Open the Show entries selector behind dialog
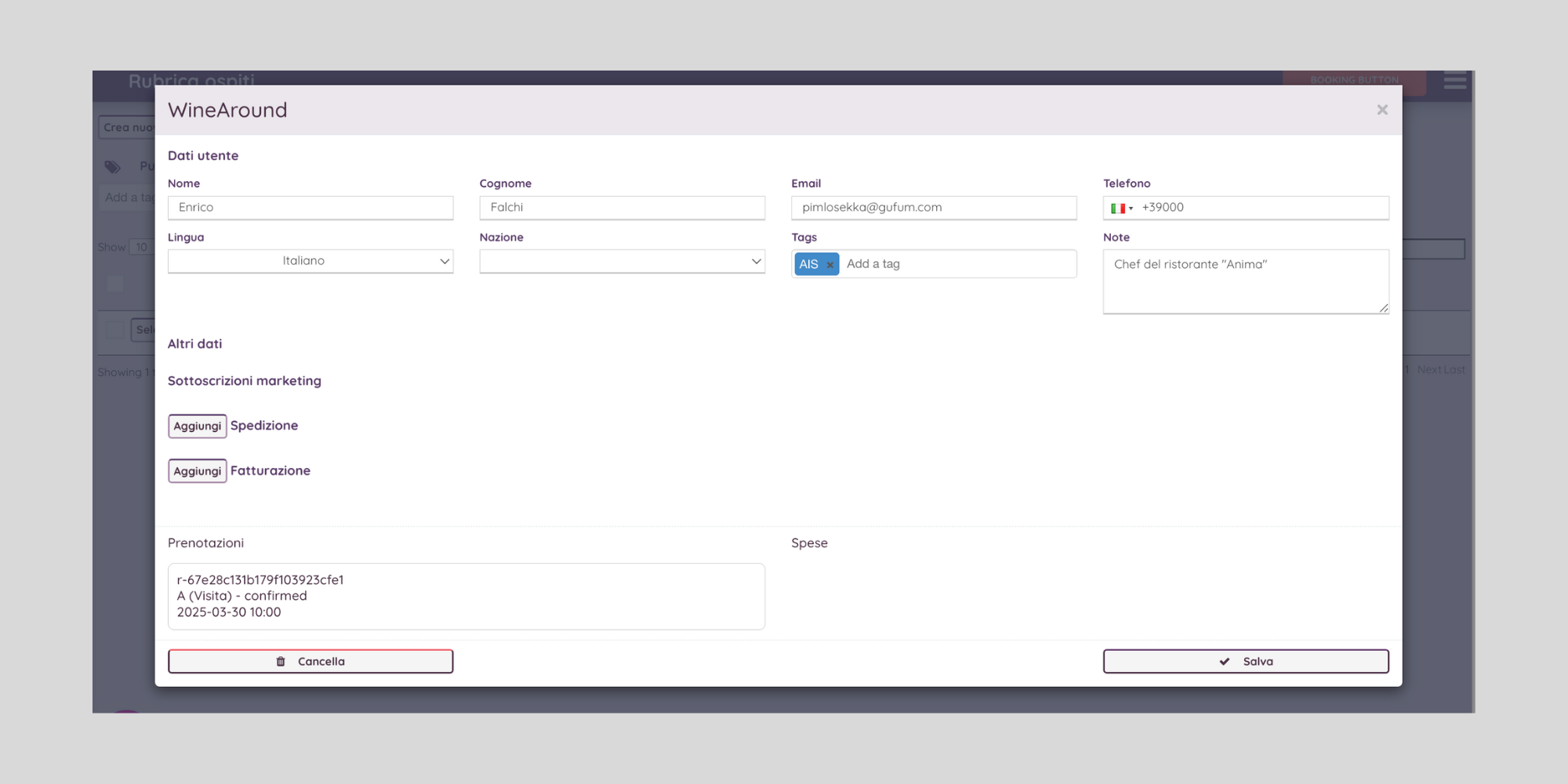The height and width of the screenshot is (784, 1568). [142, 247]
